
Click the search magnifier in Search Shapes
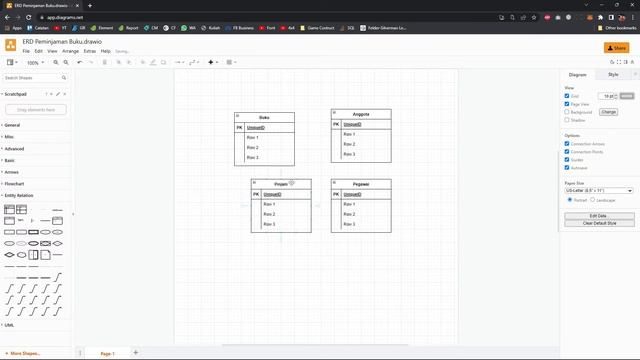64,78
